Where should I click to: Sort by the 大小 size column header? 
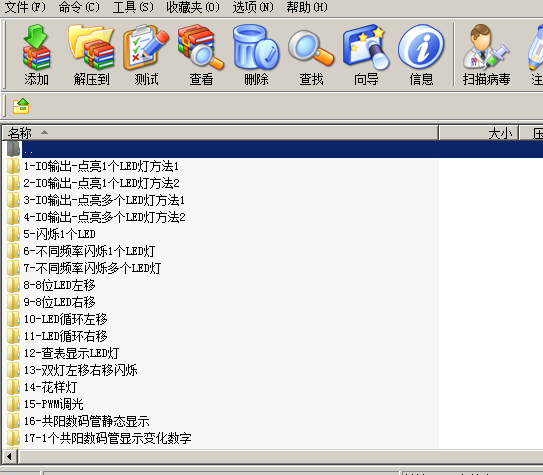[479, 133]
